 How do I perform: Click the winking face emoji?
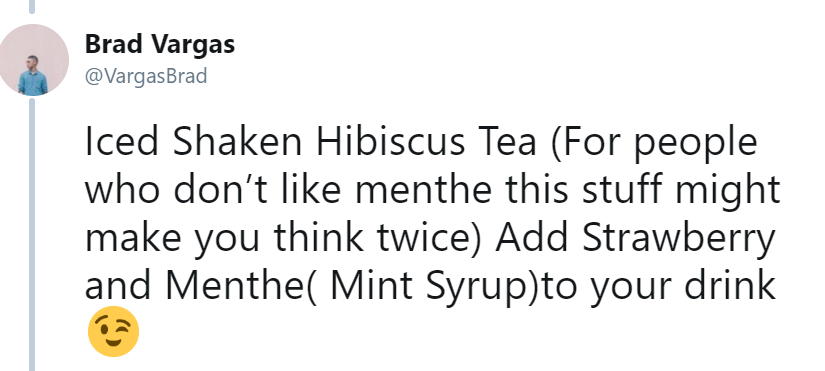(x=113, y=331)
